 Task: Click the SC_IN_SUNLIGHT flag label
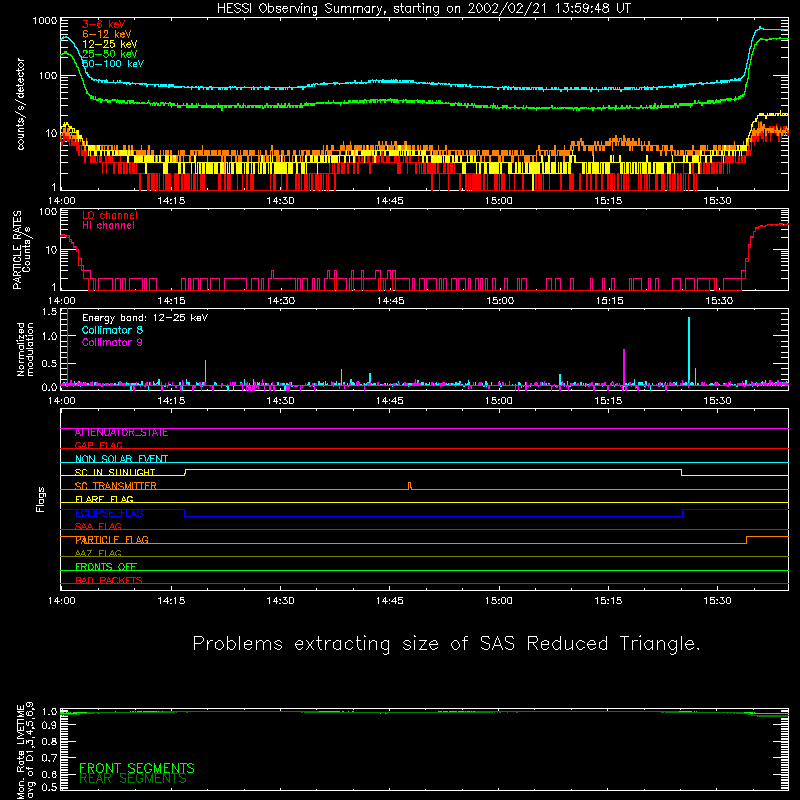[115, 472]
